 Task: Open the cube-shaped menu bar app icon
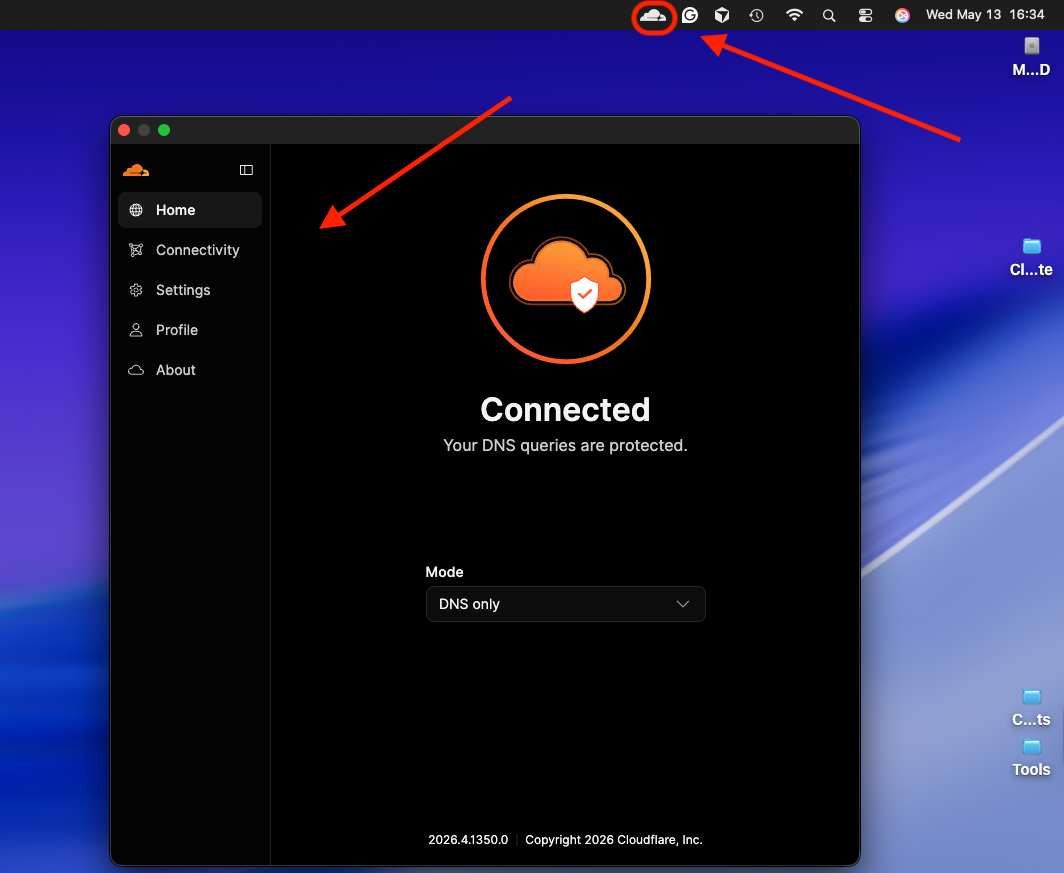pyautogui.click(x=722, y=15)
